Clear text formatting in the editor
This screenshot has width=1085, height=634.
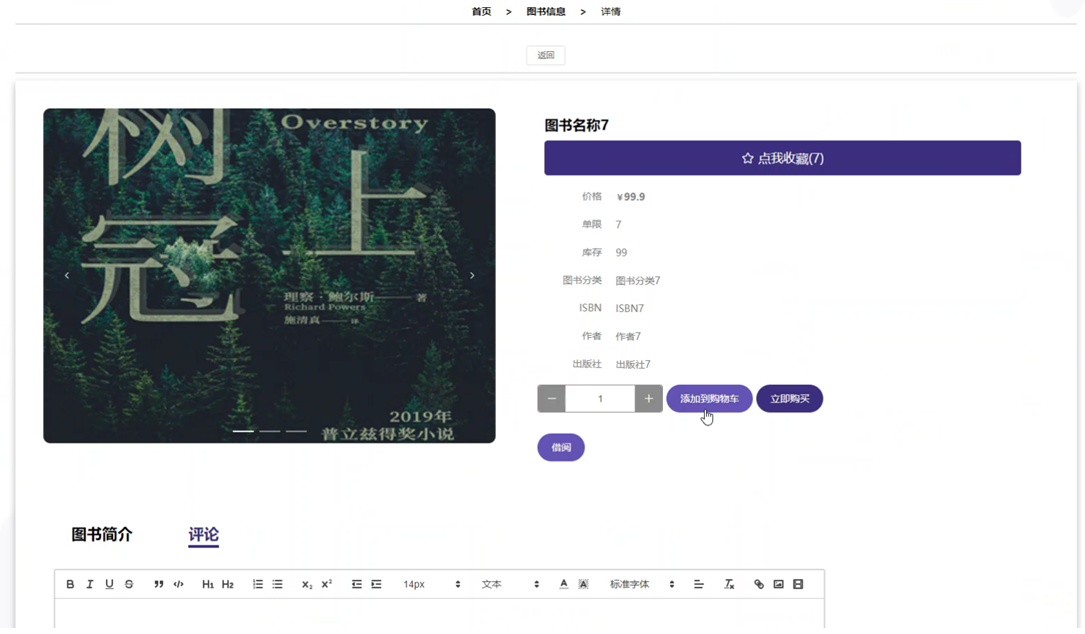pos(729,584)
